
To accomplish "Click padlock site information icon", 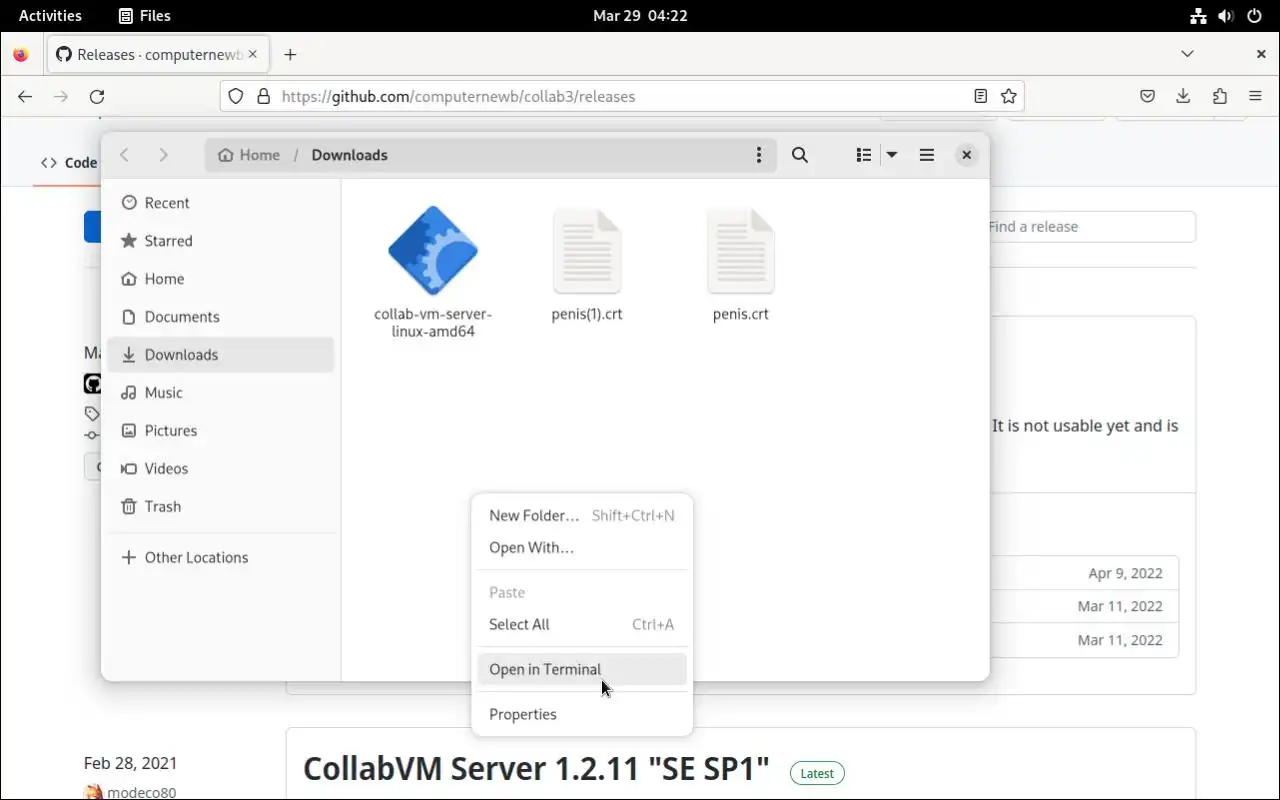I will click(x=264, y=96).
